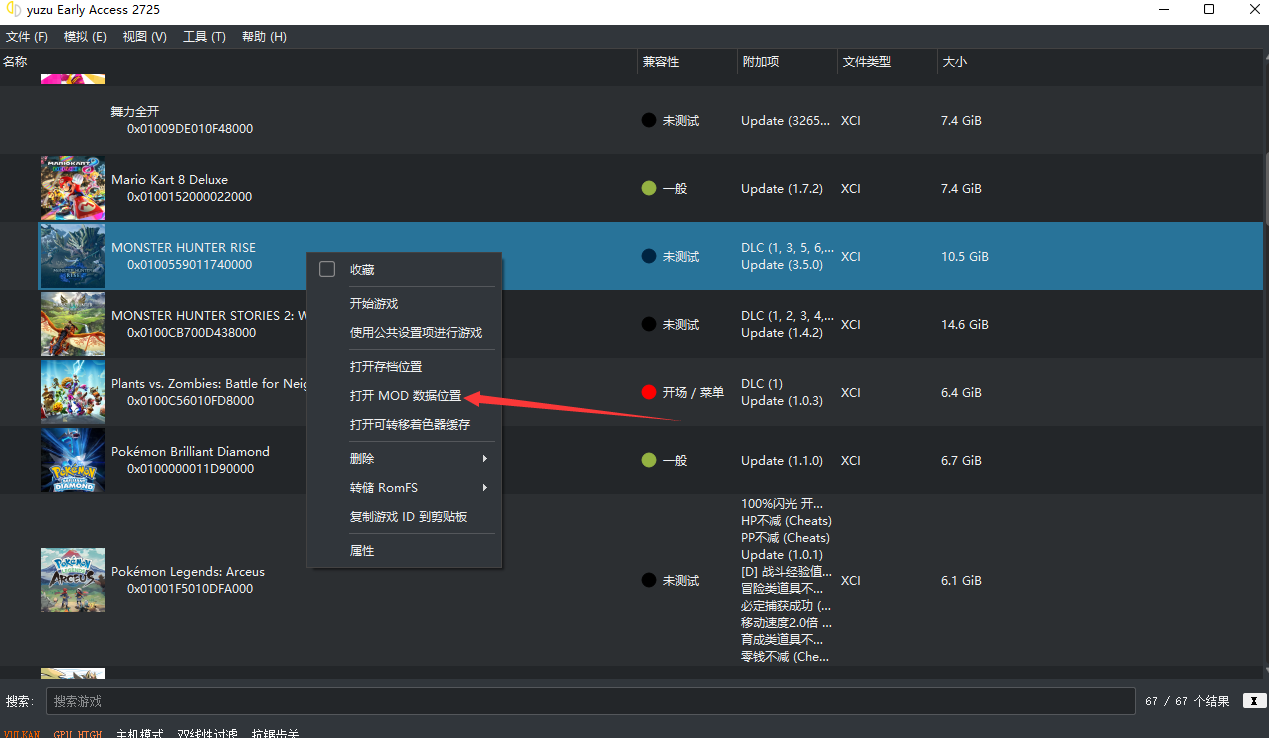1269x738 pixels.
Task: Toggle the VULKAN graphics API indicator
Action: (x=21, y=733)
